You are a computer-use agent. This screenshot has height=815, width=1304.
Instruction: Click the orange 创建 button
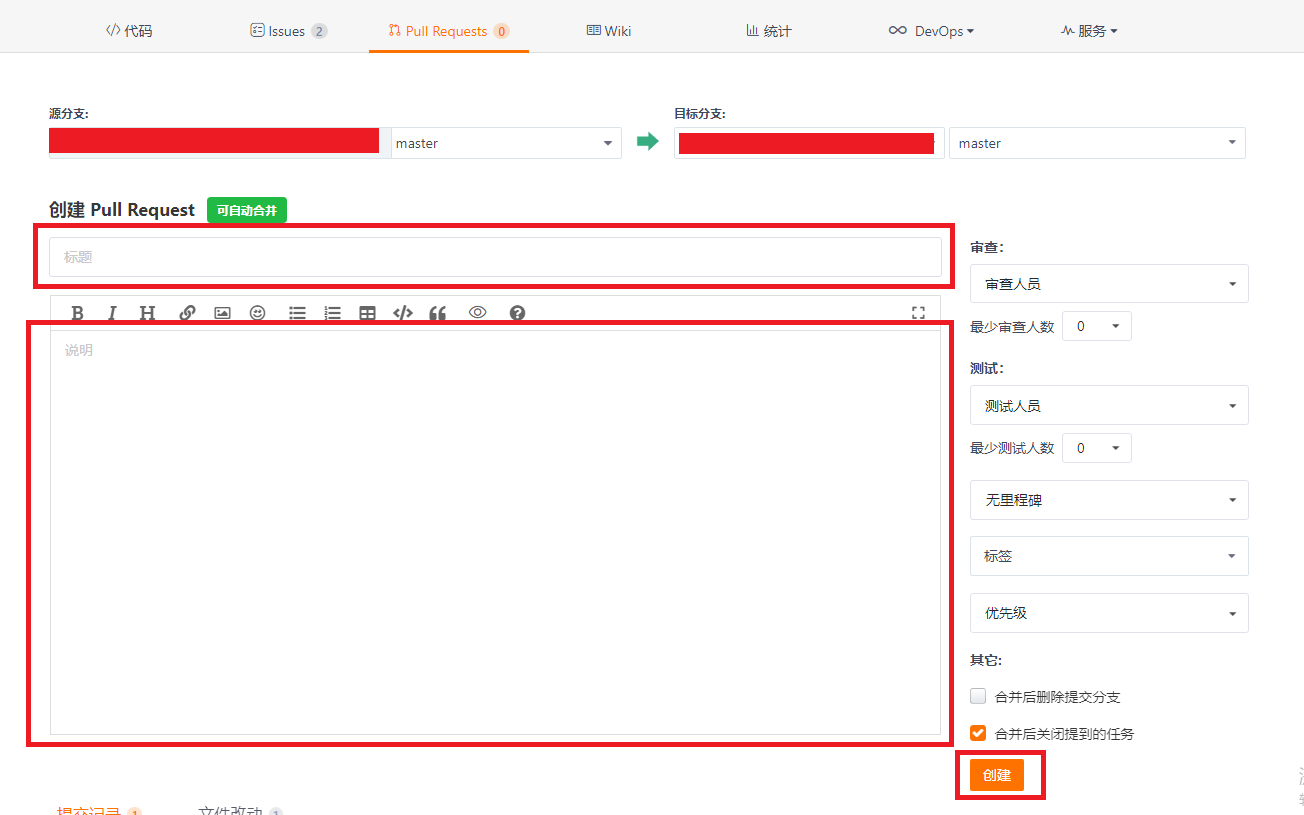(x=996, y=775)
